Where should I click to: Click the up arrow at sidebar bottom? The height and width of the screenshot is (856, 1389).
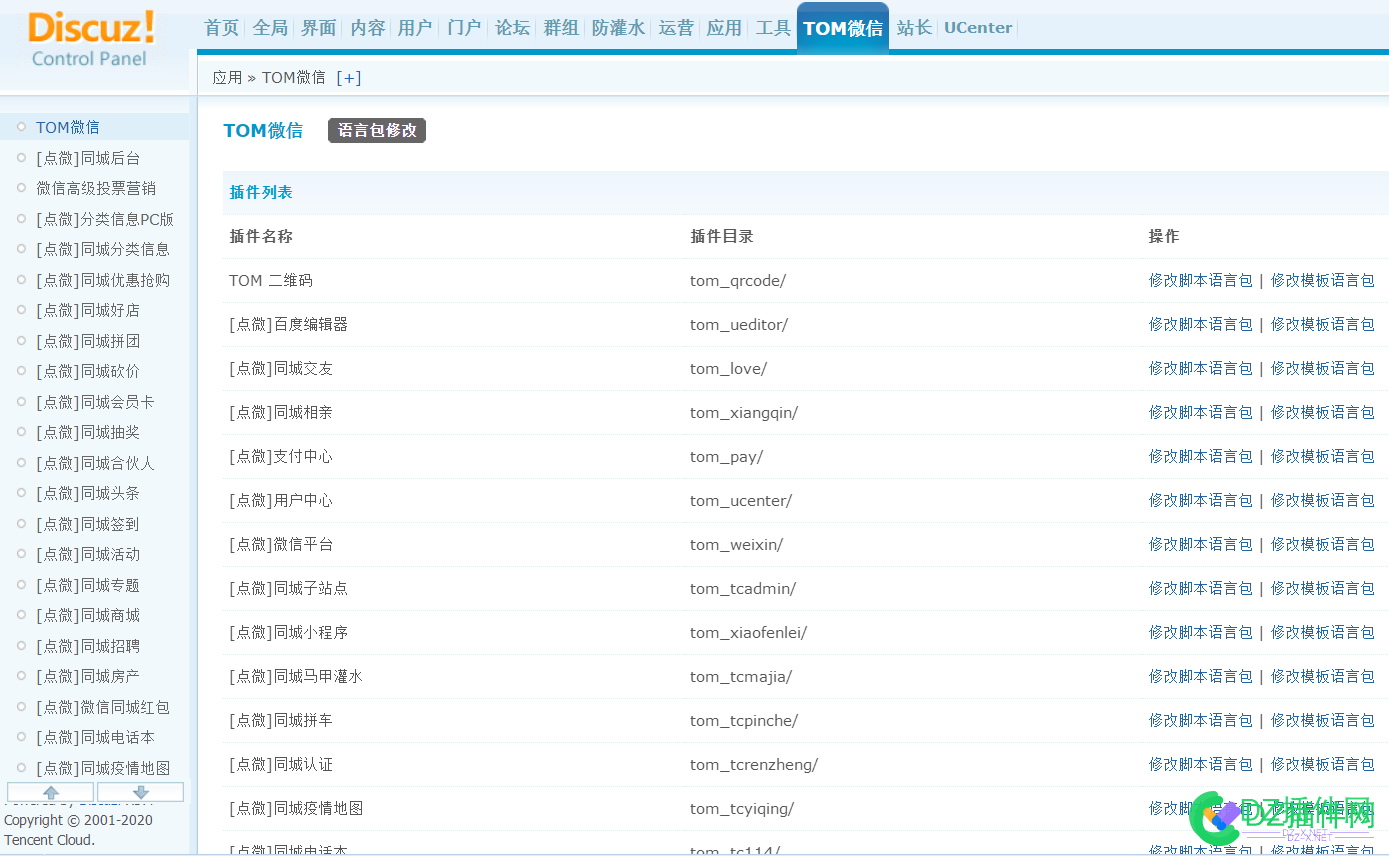click(x=49, y=791)
